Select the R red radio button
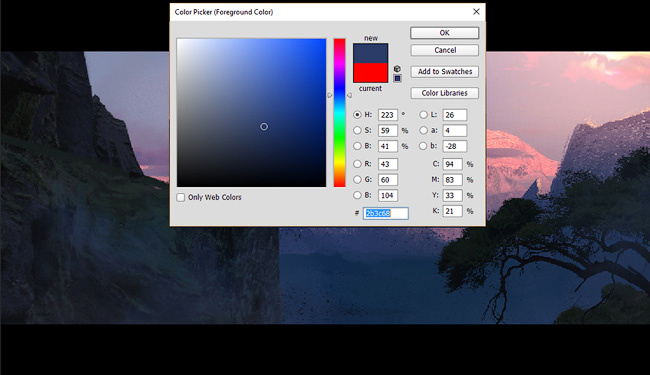This screenshot has height=375, width=650. pos(357,164)
